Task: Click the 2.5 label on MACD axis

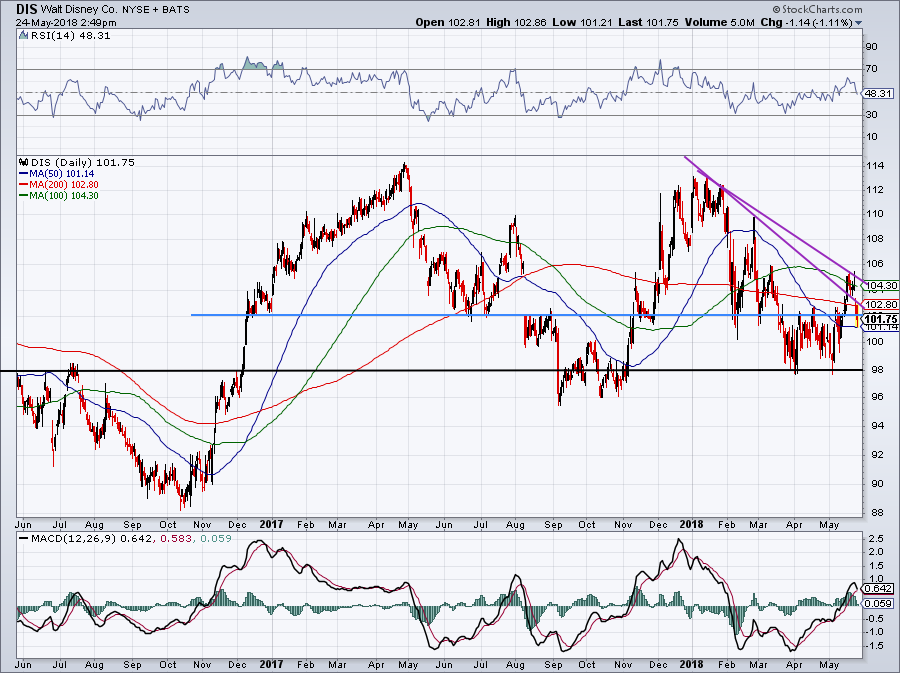Action: pos(875,539)
